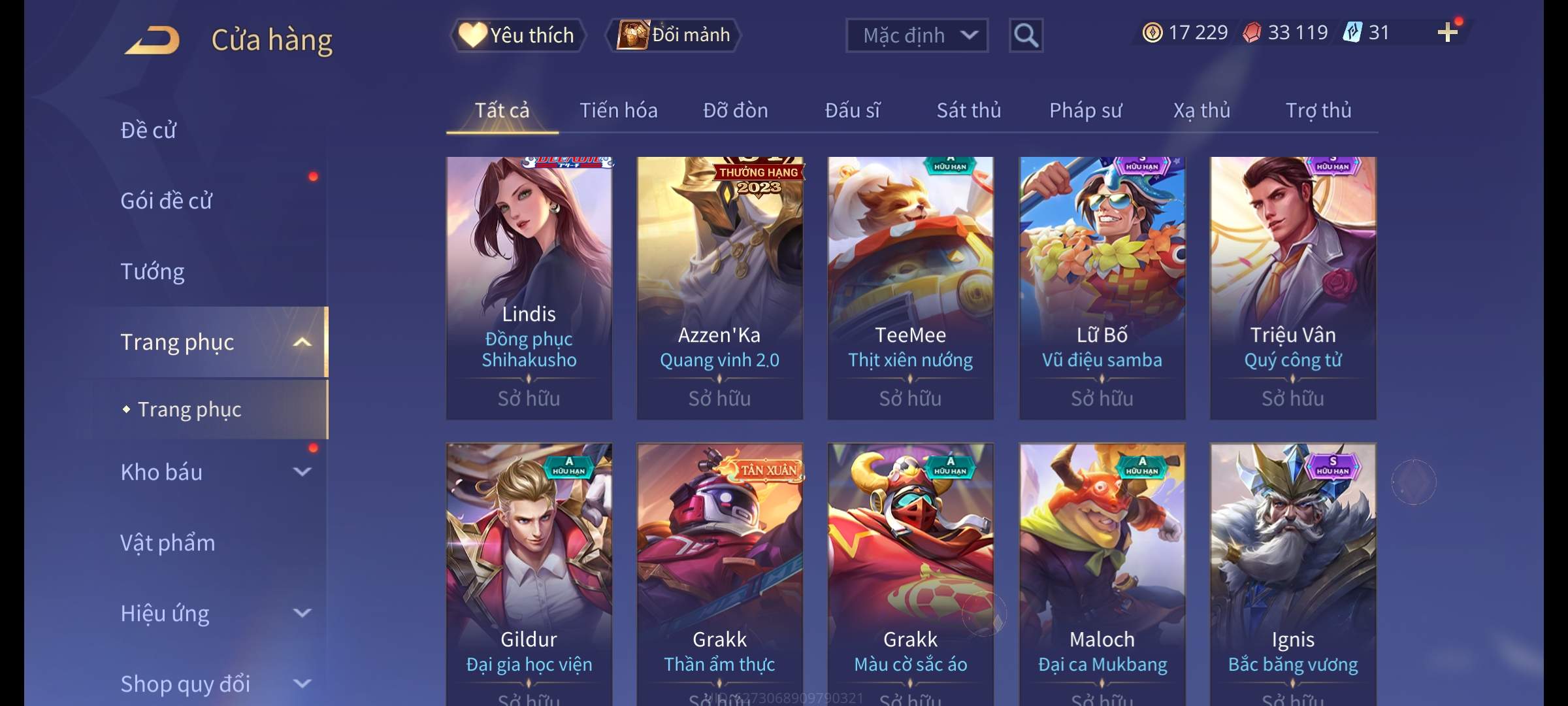Expand the Shop quy đổi section
This screenshot has height=706, width=1568.
point(302,684)
